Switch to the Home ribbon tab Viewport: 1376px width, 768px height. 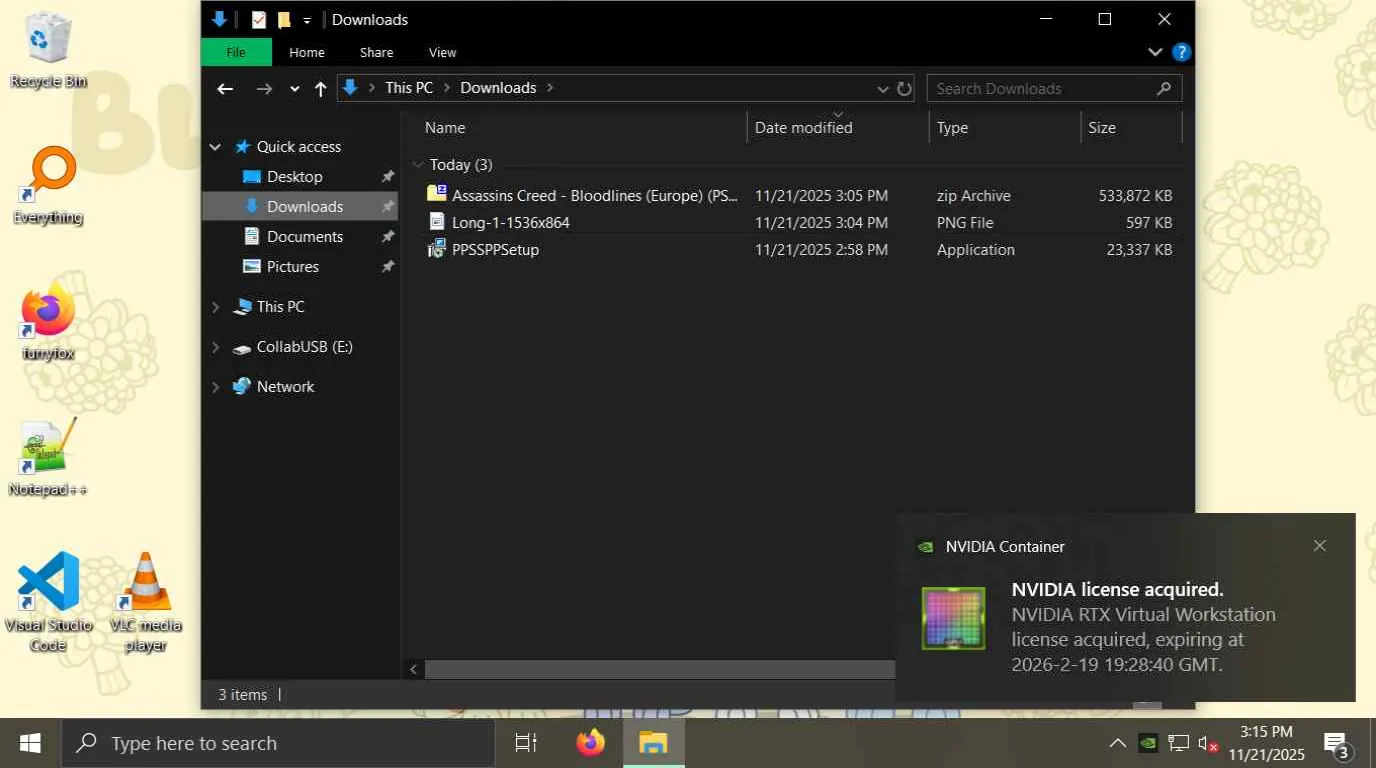pyautogui.click(x=307, y=52)
